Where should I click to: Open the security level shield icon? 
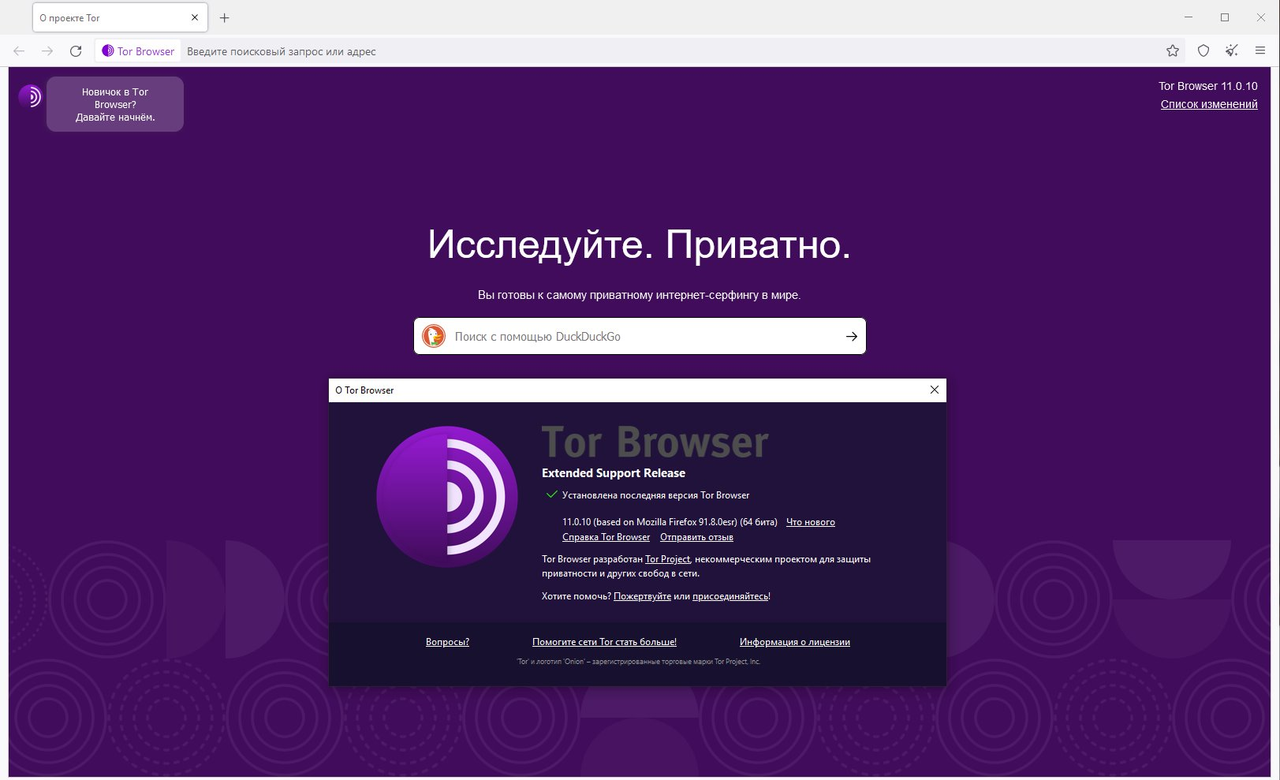click(1204, 51)
